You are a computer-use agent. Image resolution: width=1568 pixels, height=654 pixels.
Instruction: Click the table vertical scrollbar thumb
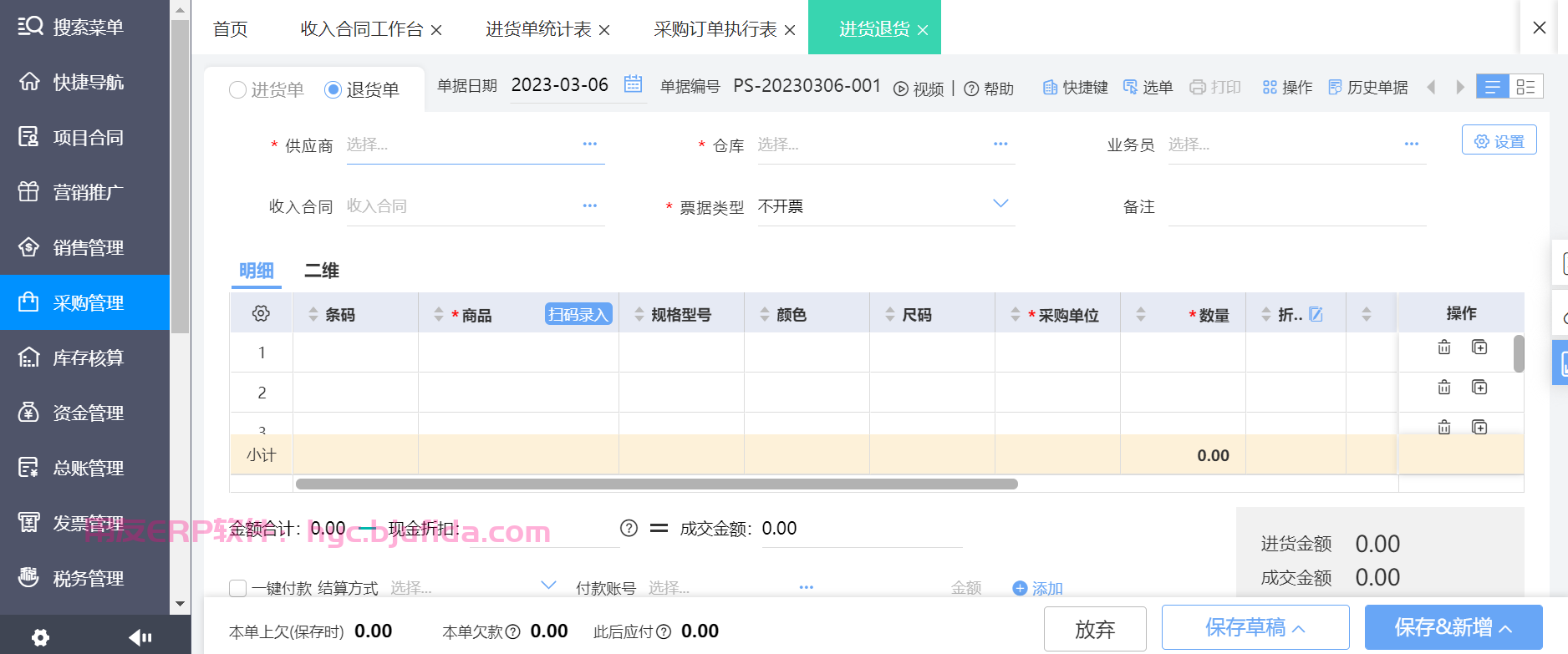(1519, 353)
